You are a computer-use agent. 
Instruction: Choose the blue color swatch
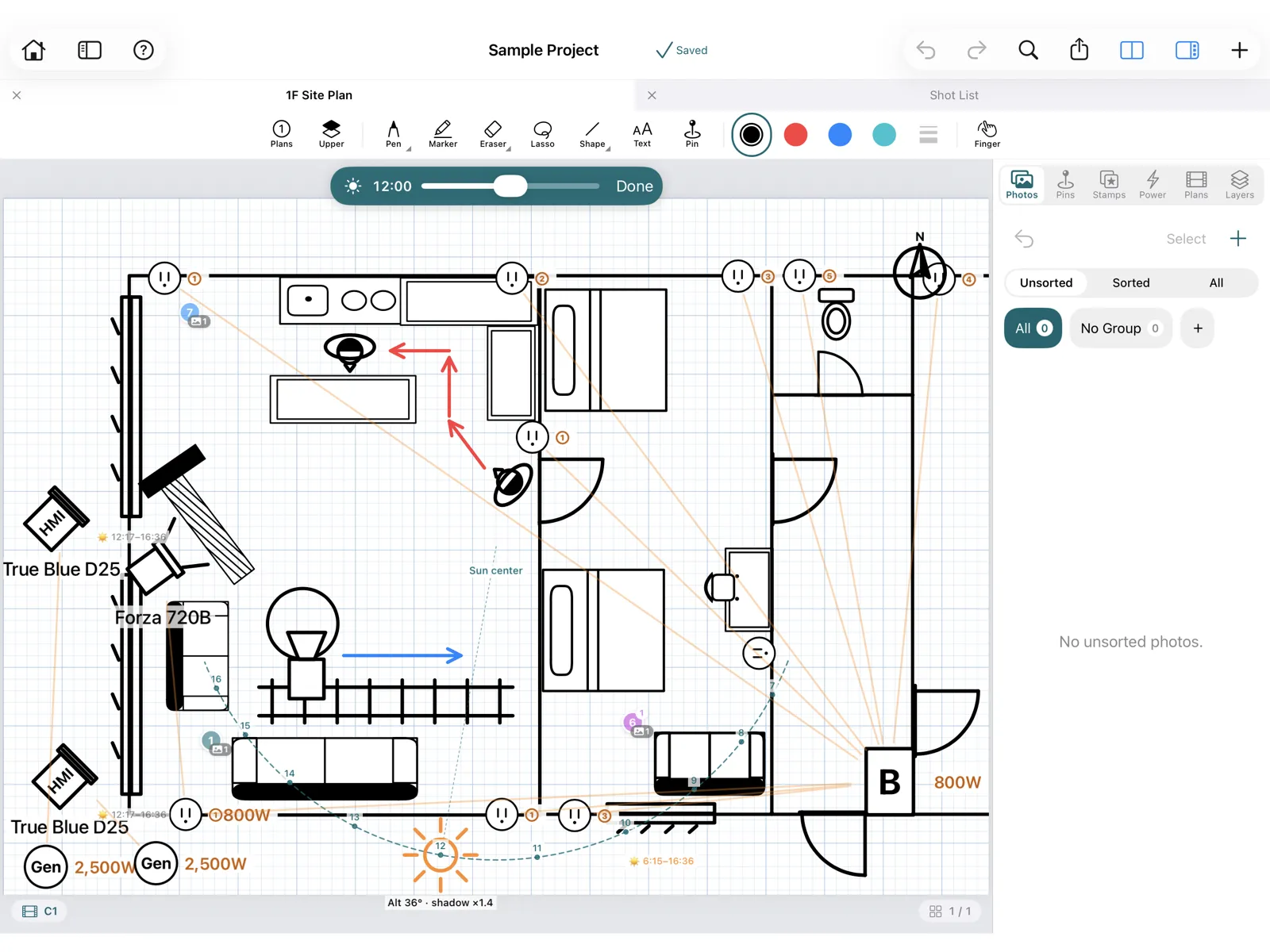tap(840, 135)
